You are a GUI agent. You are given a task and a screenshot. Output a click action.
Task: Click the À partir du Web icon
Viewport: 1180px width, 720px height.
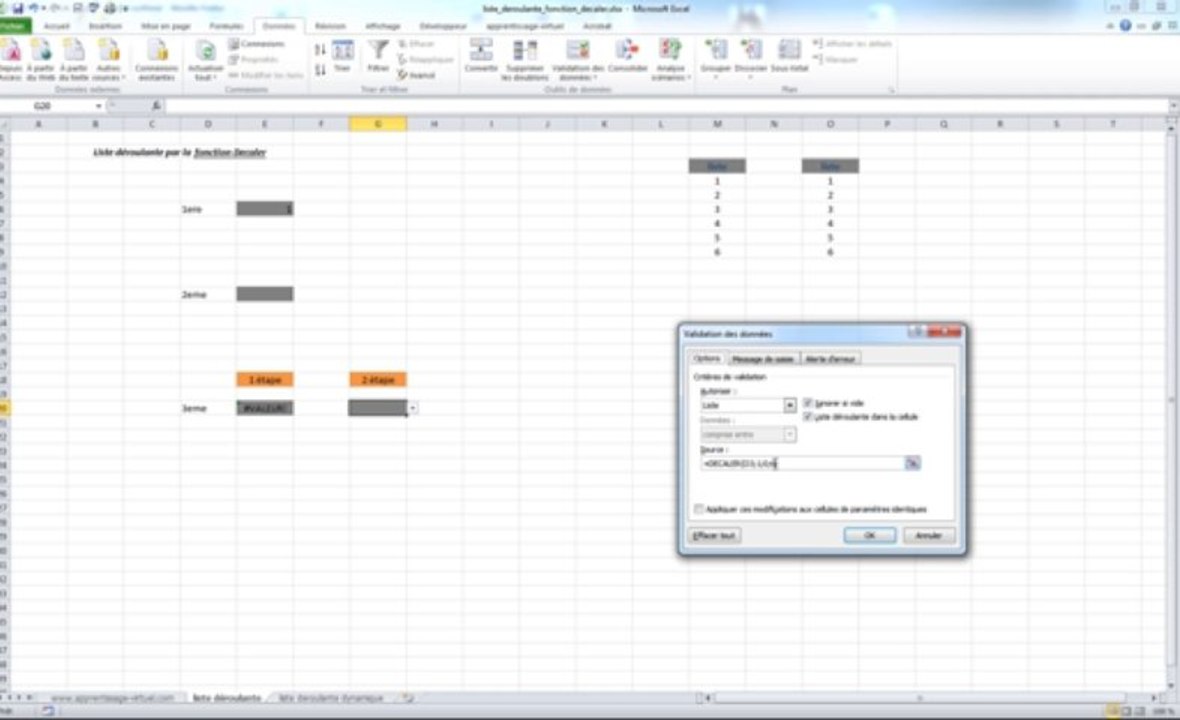coord(41,59)
